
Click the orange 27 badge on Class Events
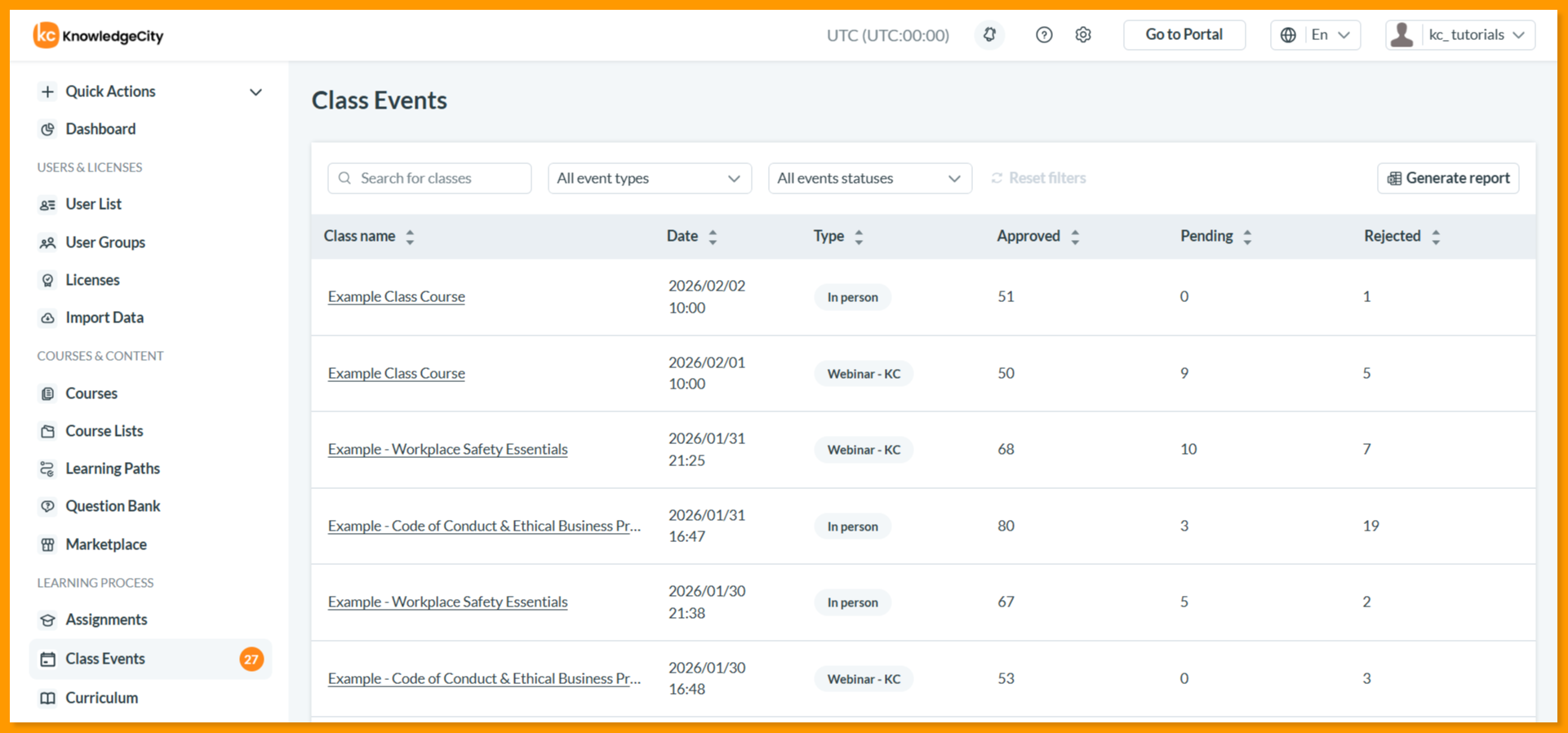pyautogui.click(x=251, y=659)
